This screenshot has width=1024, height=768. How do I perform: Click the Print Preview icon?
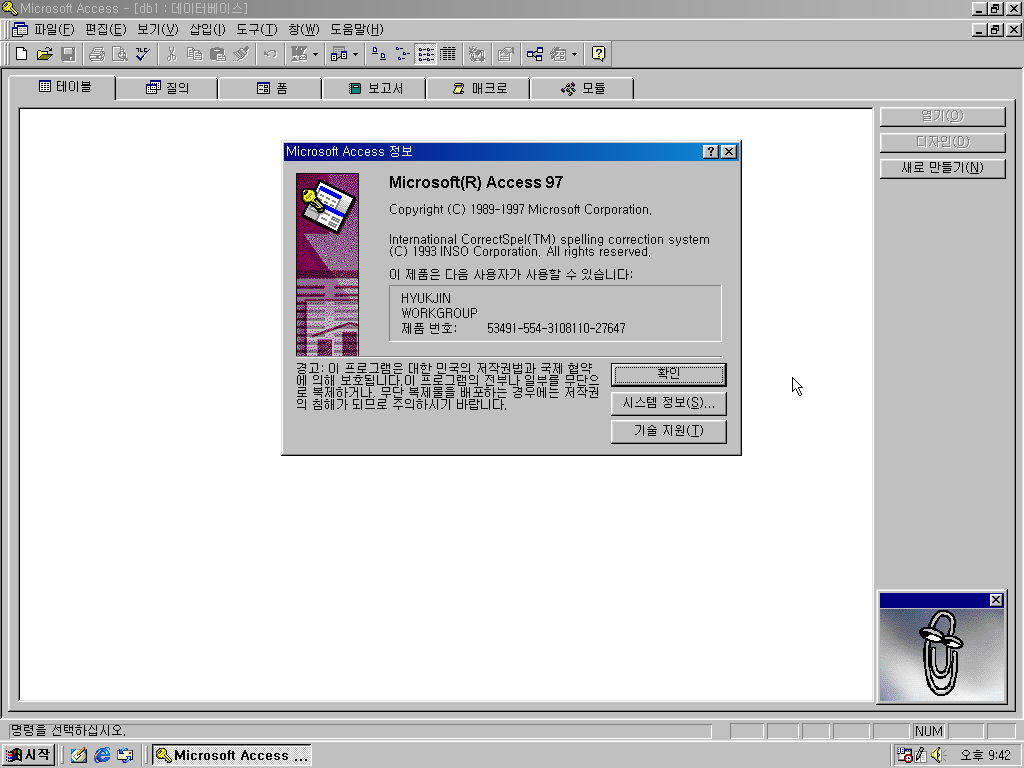click(120, 54)
